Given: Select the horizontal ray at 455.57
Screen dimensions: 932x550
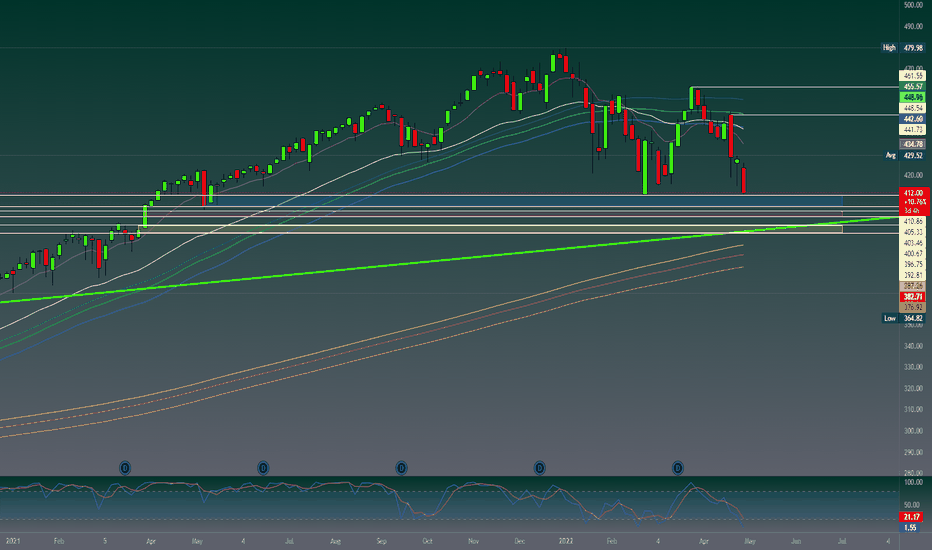Looking at the screenshot, I should coord(796,87).
